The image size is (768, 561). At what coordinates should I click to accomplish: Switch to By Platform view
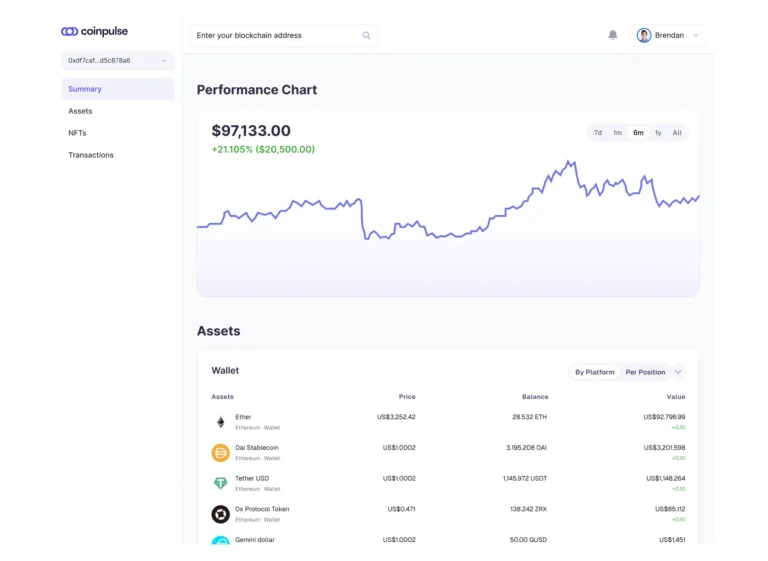click(x=595, y=372)
